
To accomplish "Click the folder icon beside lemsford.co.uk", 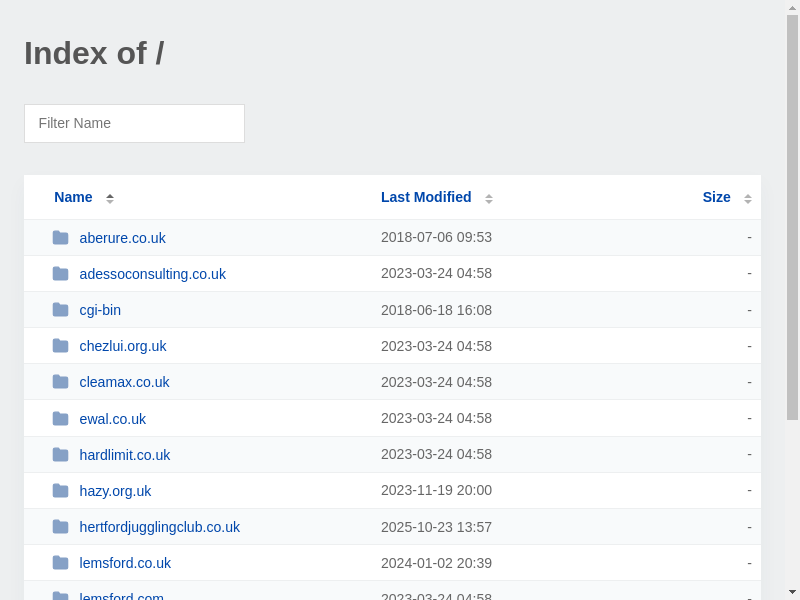I will 61,563.
